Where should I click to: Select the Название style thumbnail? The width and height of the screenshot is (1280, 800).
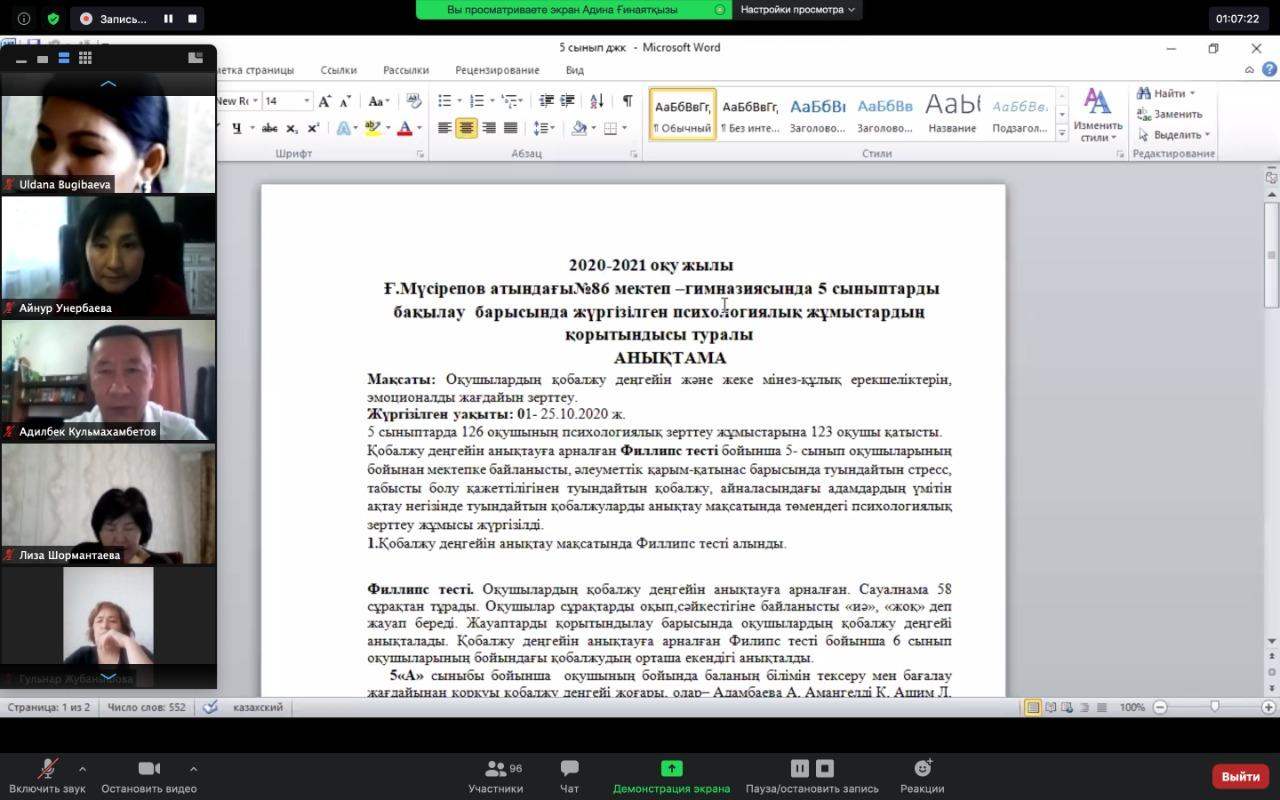pyautogui.click(x=952, y=114)
